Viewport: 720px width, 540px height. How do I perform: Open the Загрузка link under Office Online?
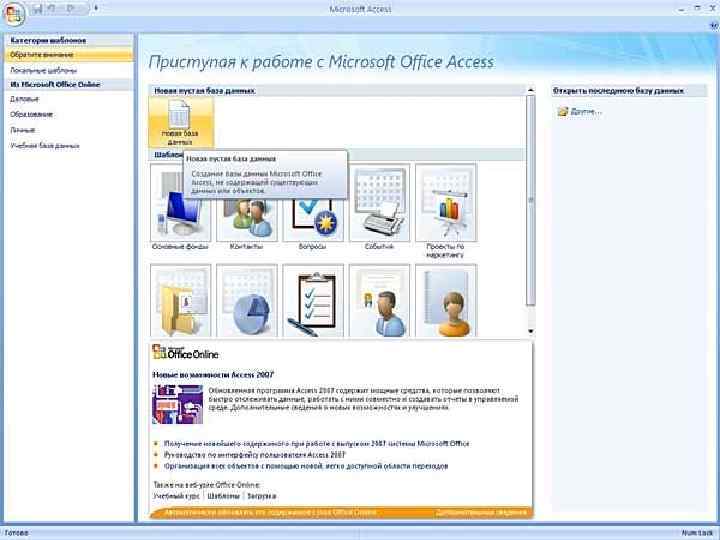262,496
